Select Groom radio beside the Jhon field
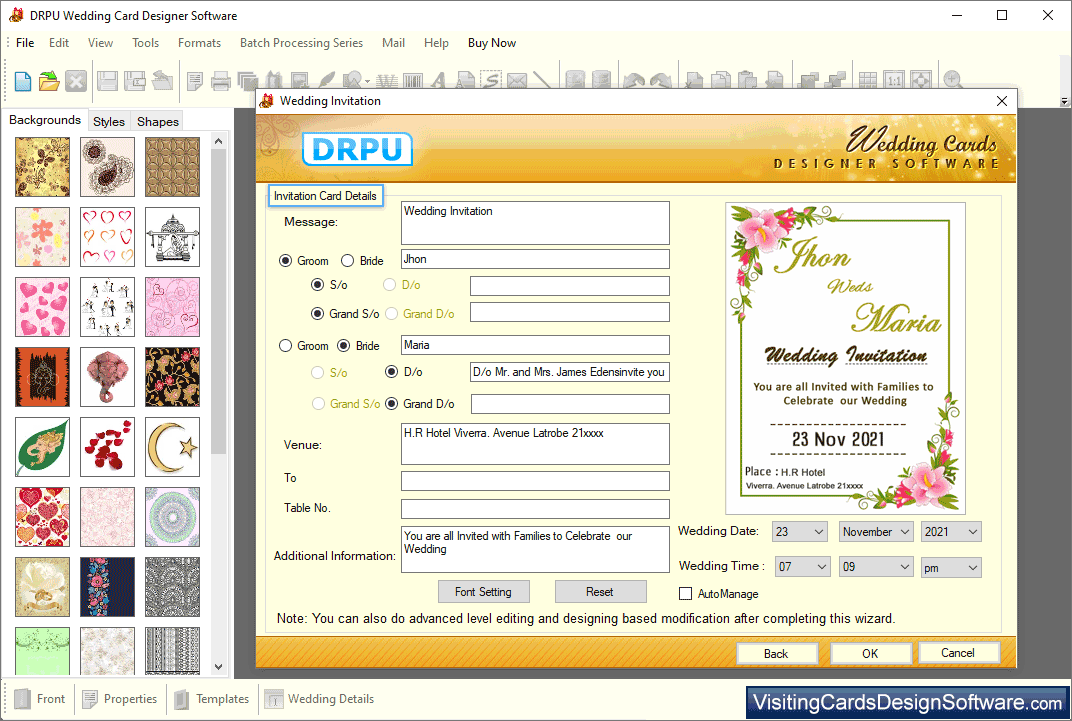The width and height of the screenshot is (1072, 721). click(x=286, y=260)
